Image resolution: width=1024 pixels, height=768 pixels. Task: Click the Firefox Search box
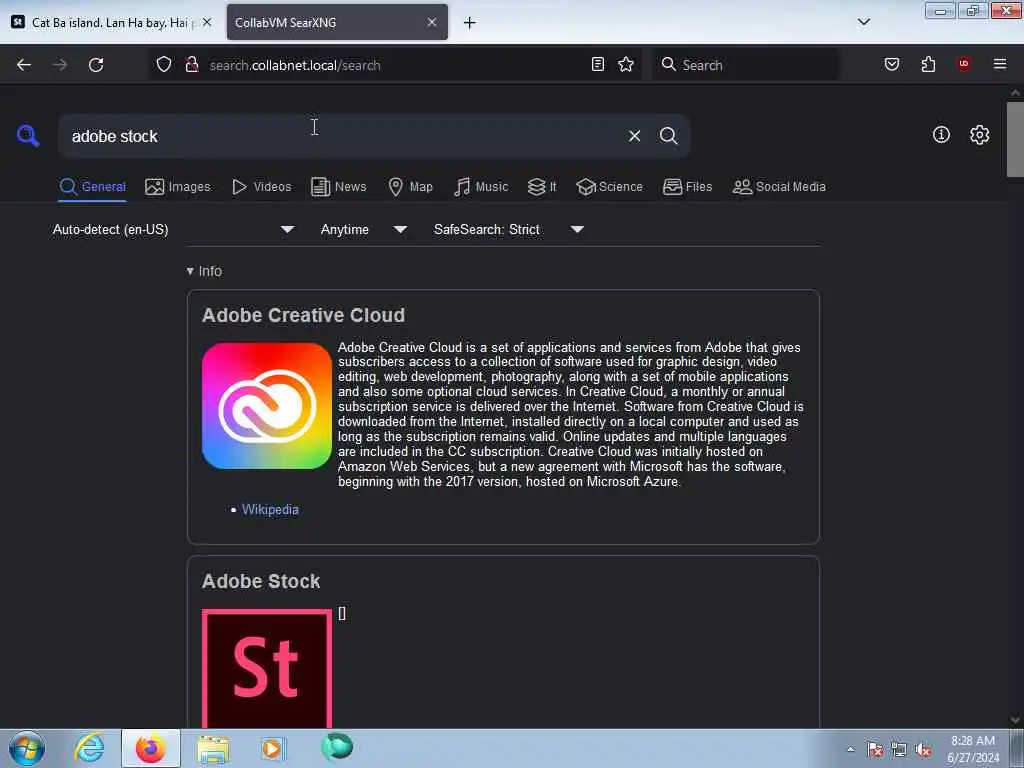744,65
